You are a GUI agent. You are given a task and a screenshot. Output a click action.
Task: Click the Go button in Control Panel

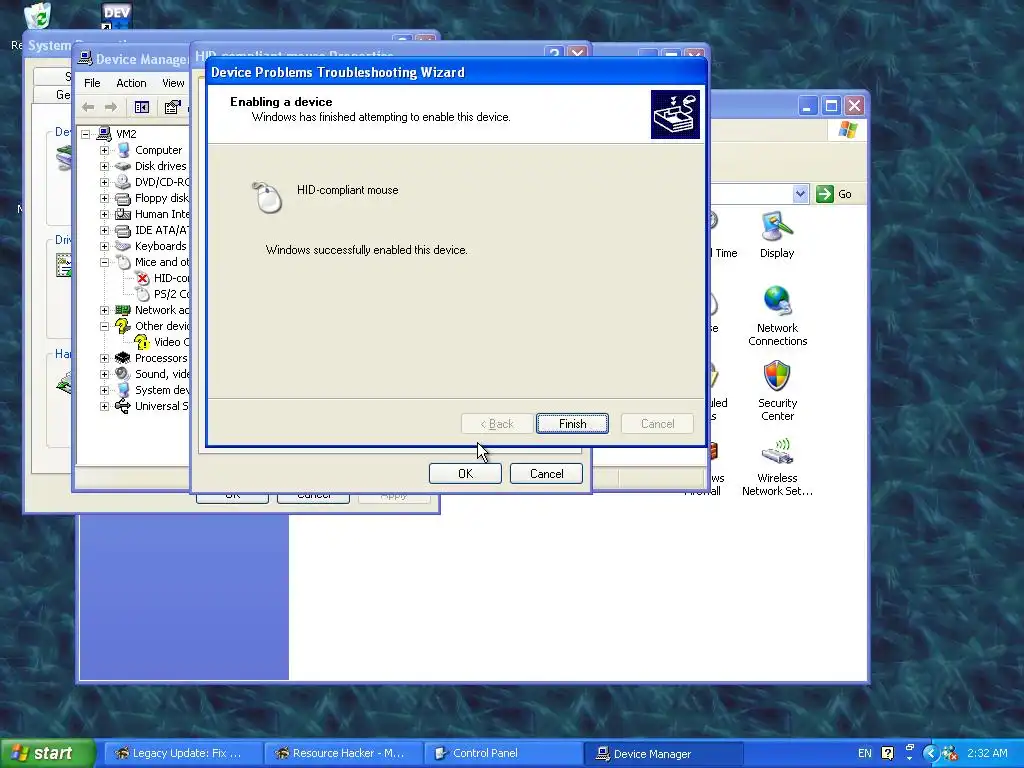tap(835, 194)
